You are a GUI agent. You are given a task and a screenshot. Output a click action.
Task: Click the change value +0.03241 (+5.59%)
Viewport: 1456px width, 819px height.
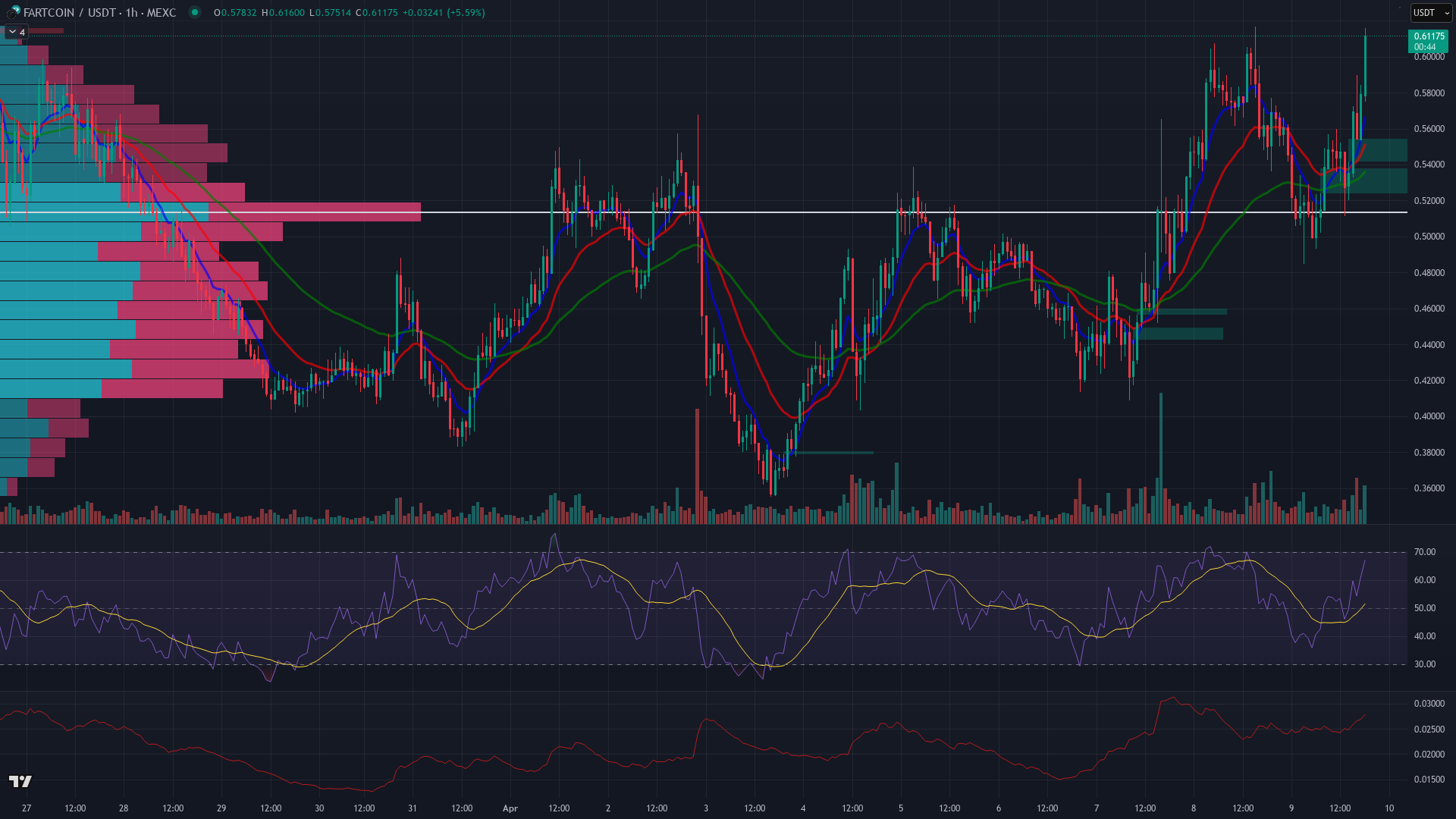(x=444, y=12)
